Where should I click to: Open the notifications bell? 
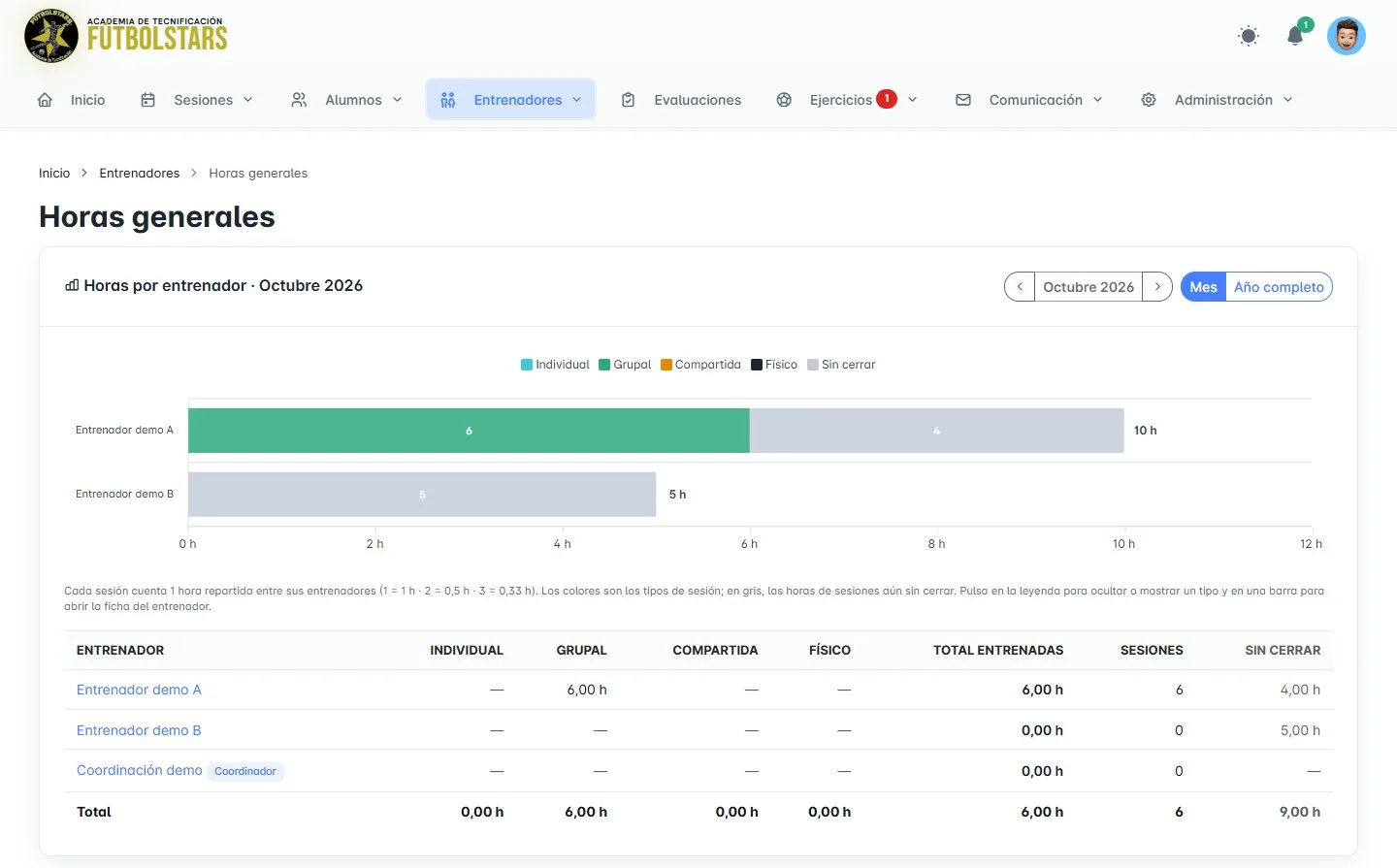pyautogui.click(x=1295, y=36)
